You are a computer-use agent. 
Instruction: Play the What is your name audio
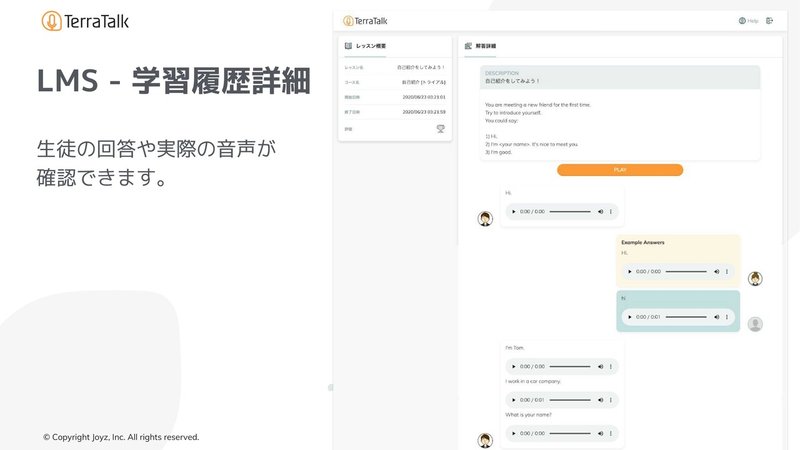[x=513, y=434]
